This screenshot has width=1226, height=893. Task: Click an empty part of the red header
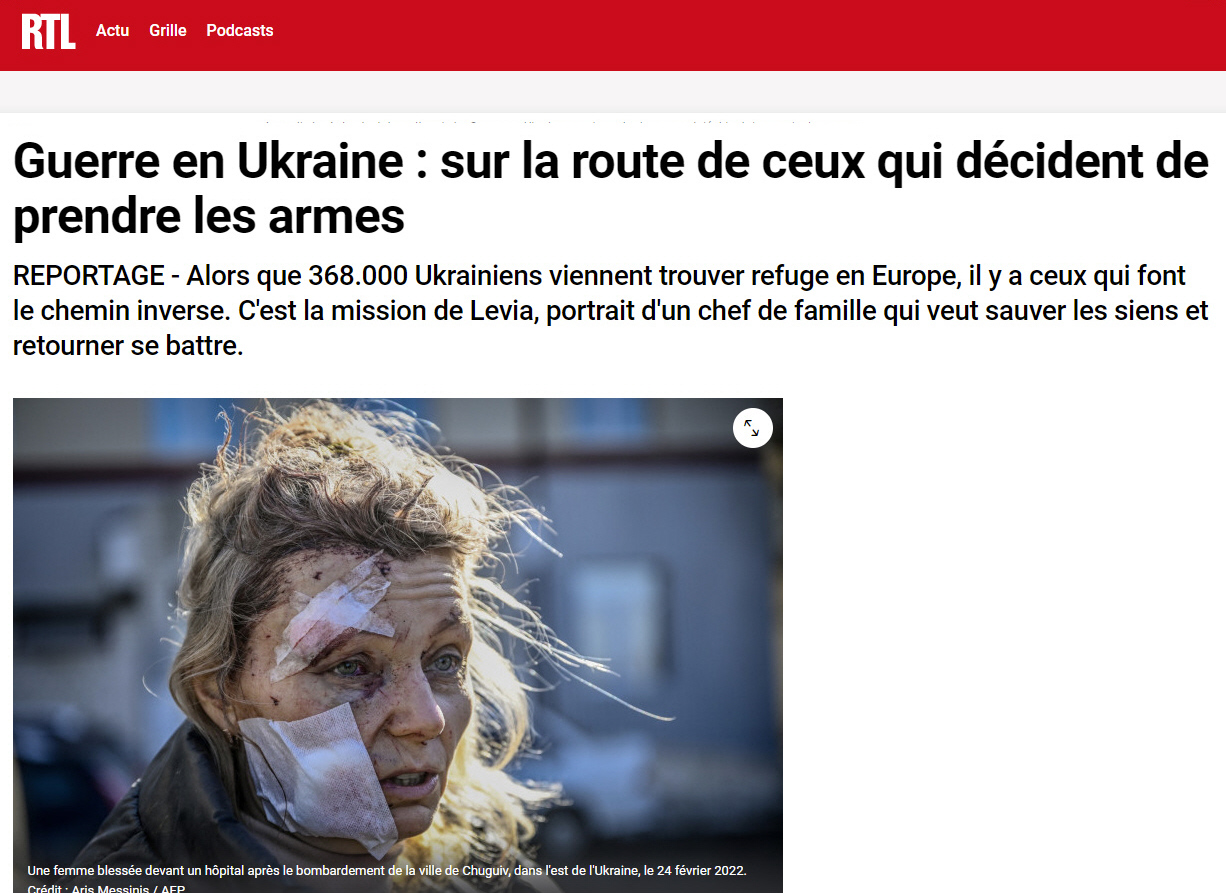[x=750, y=35]
